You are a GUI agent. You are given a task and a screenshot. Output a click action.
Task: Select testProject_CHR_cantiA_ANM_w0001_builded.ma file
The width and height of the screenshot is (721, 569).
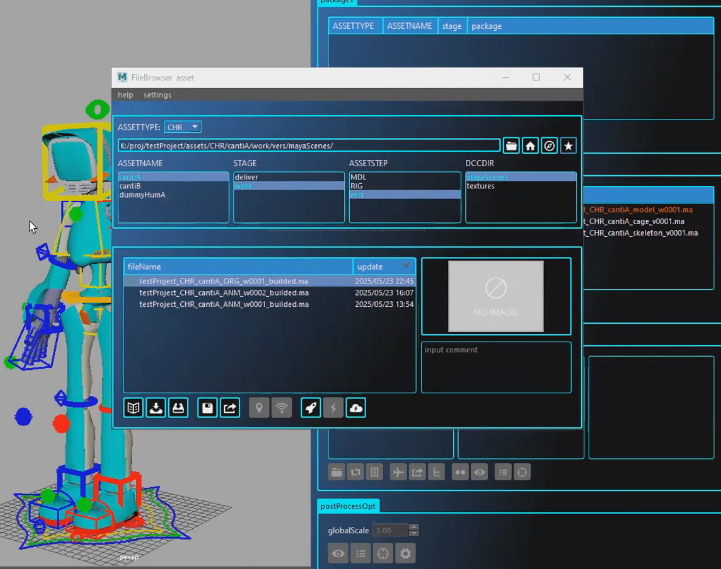pyautogui.click(x=269, y=304)
